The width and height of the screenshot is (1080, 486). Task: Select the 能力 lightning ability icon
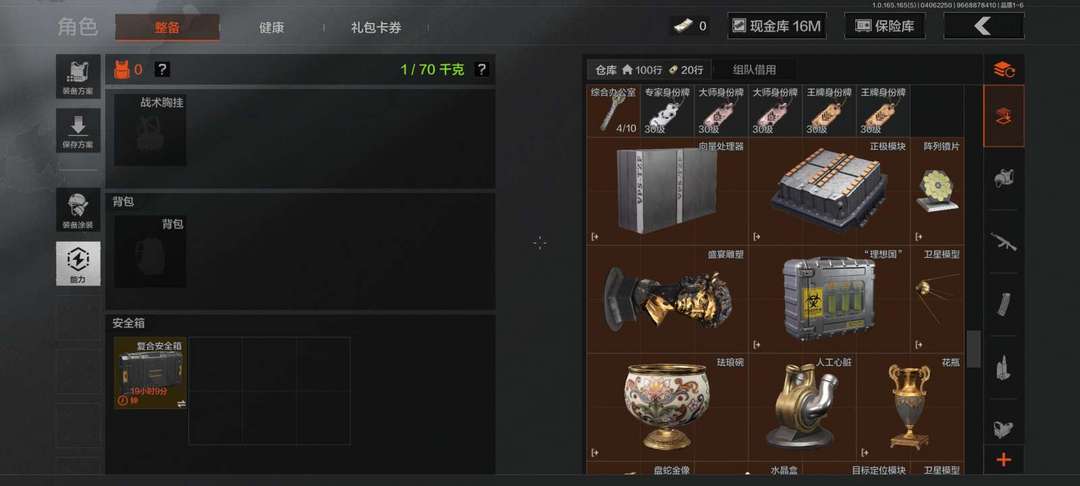tap(78, 264)
